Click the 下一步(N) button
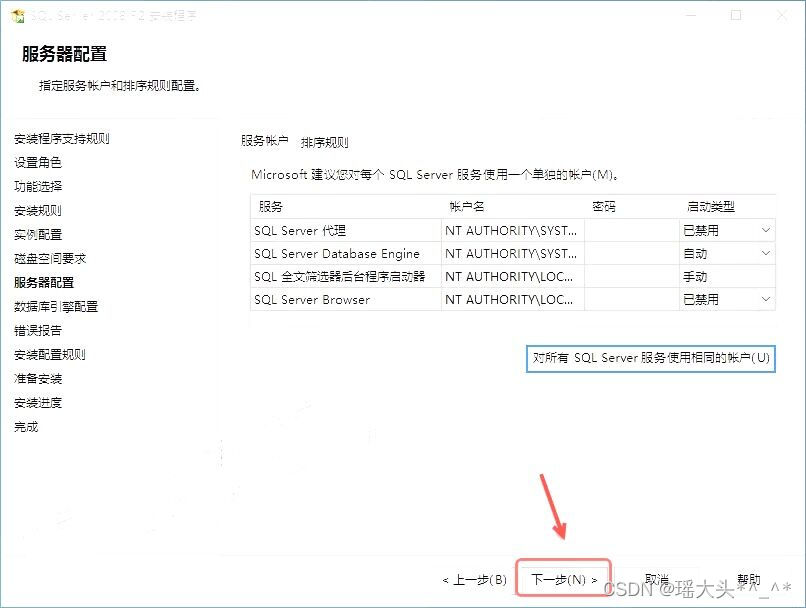Viewport: 806px width, 608px height. pos(563,579)
